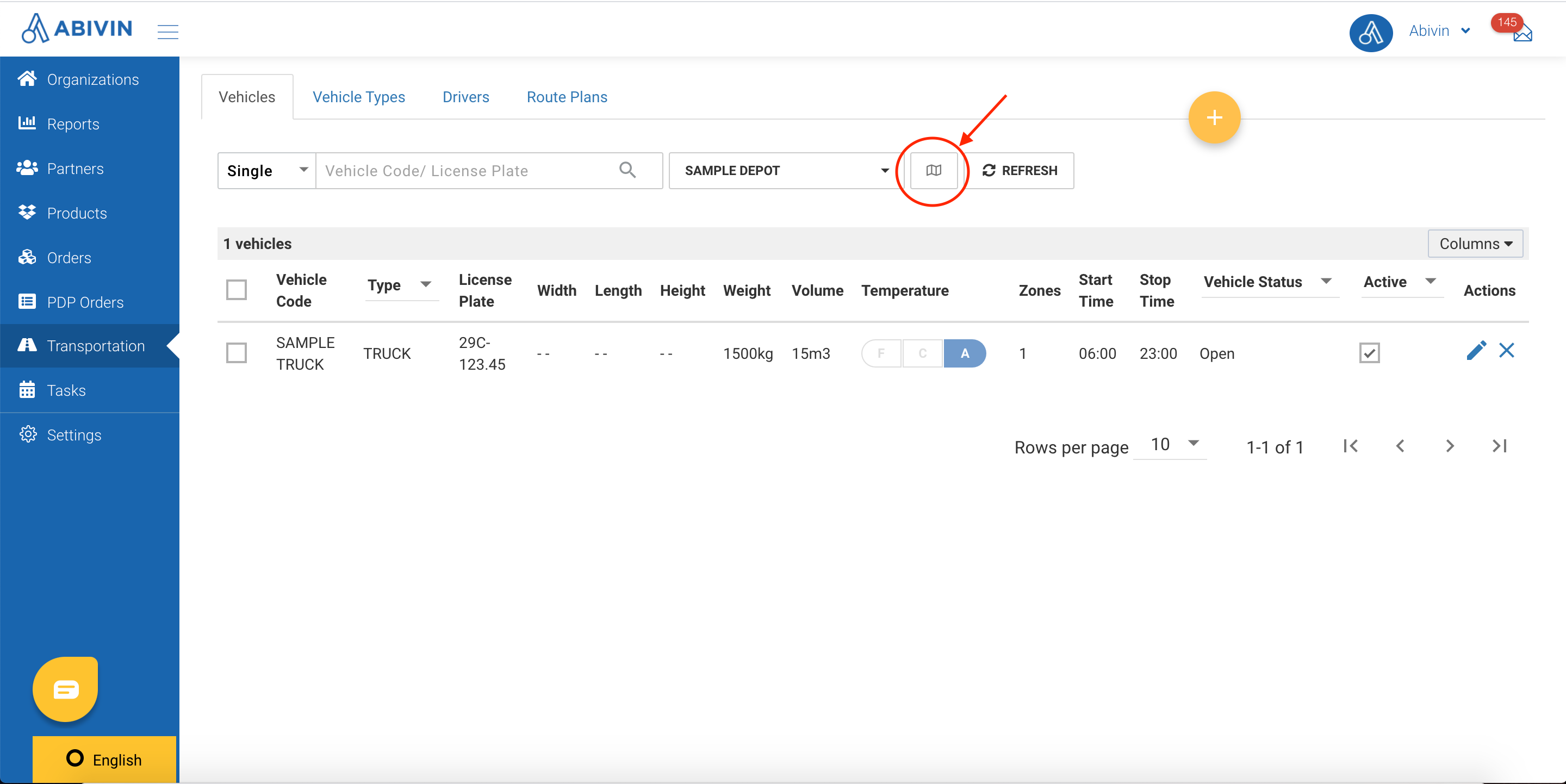This screenshot has width=1566, height=784.
Task: Click the 145 notification badge
Action: click(1506, 22)
